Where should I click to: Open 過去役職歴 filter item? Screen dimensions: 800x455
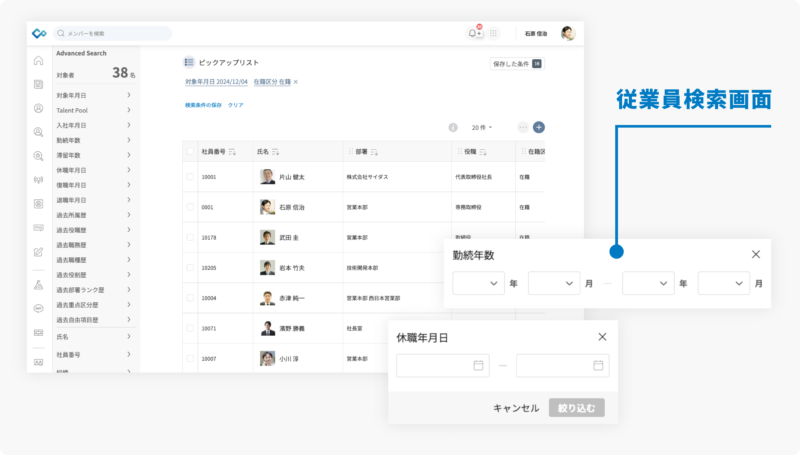(93, 230)
